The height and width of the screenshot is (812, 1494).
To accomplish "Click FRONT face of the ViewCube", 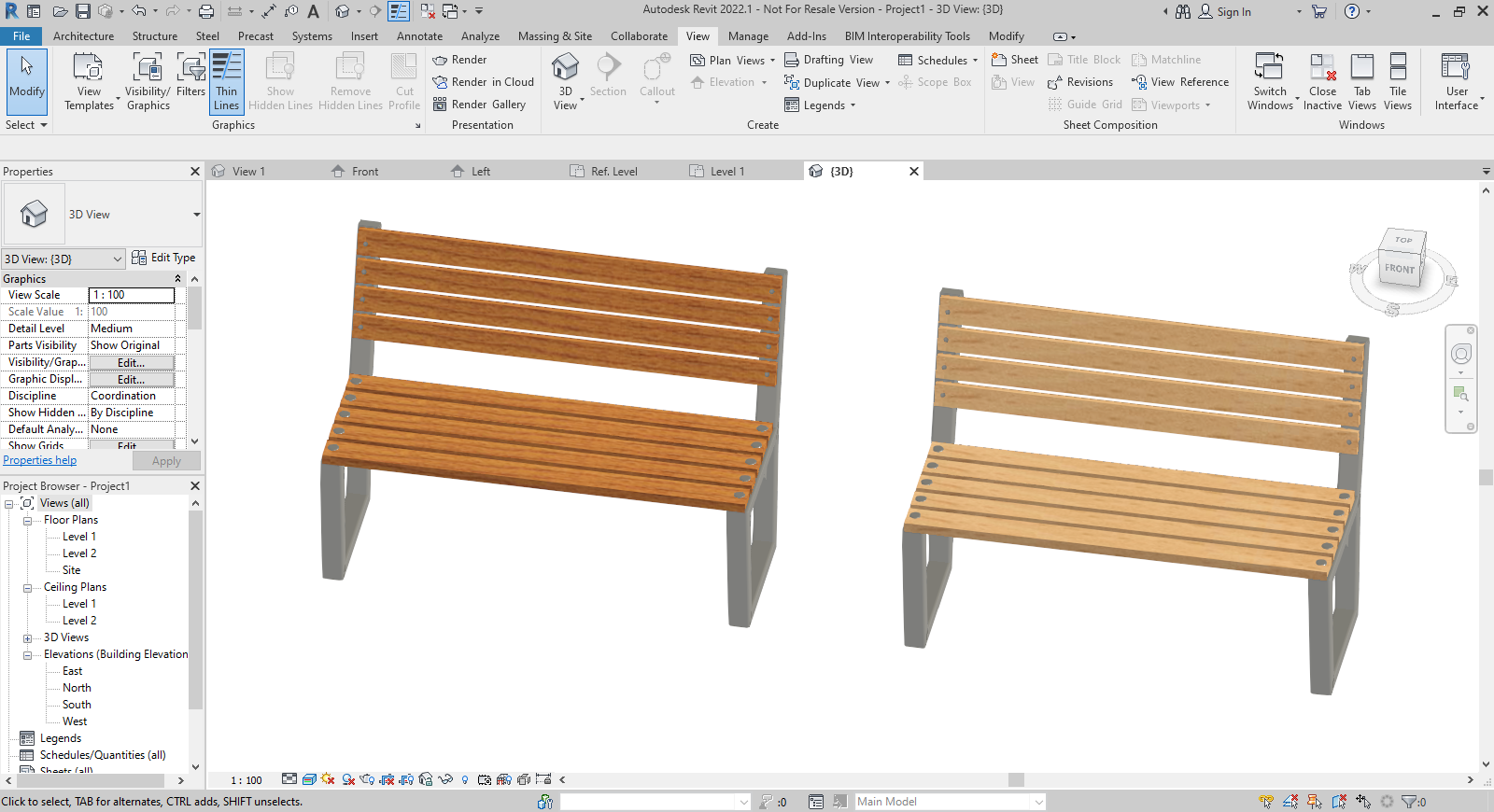I will [1400, 269].
